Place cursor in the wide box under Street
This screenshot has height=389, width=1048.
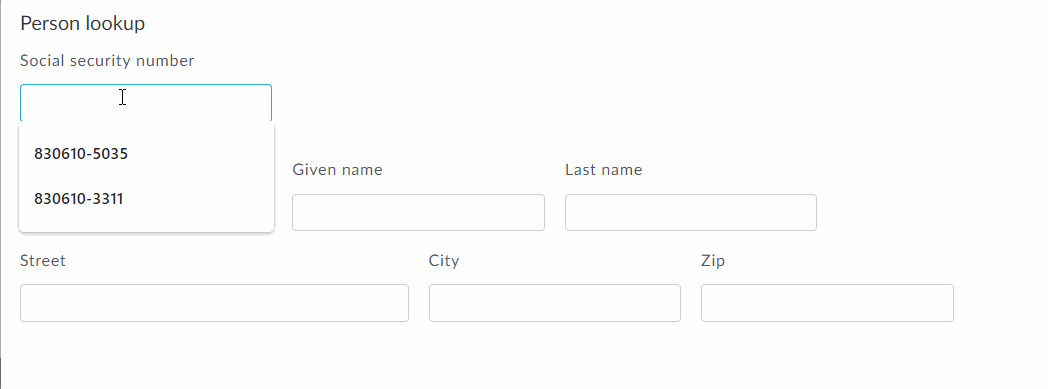point(214,303)
